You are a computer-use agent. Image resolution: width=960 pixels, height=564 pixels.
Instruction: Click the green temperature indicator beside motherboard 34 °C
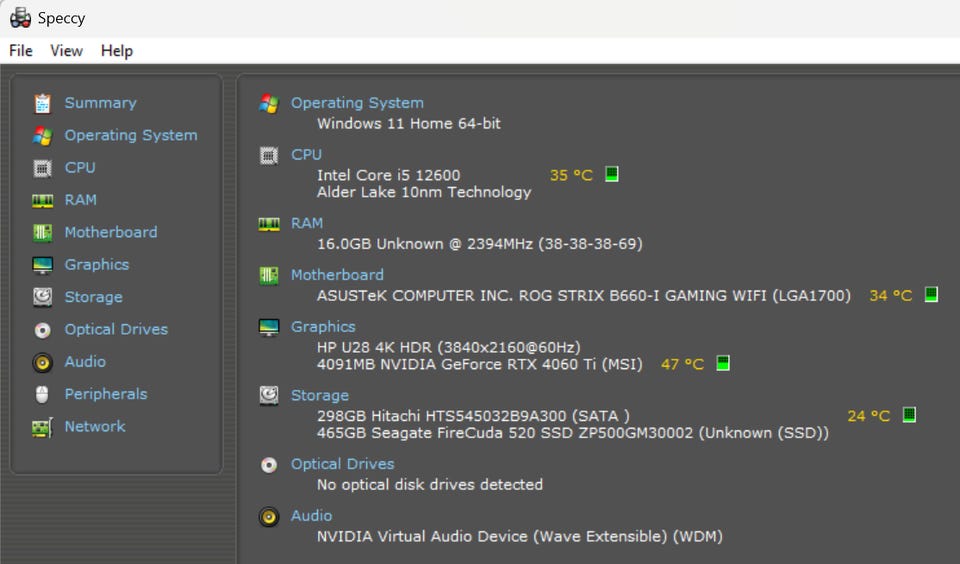(931, 295)
